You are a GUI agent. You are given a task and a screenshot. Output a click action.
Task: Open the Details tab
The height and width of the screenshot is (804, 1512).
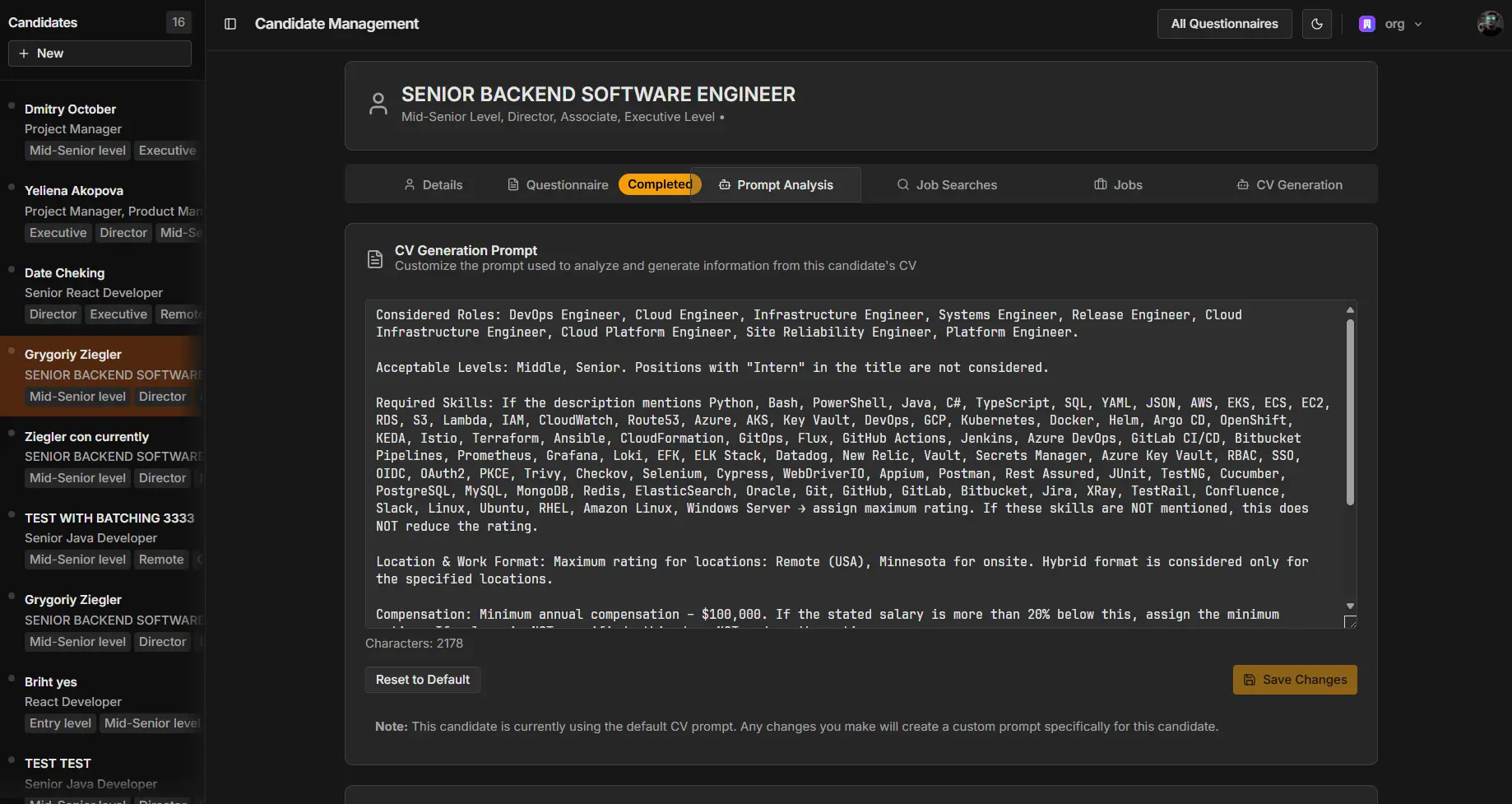[433, 185]
